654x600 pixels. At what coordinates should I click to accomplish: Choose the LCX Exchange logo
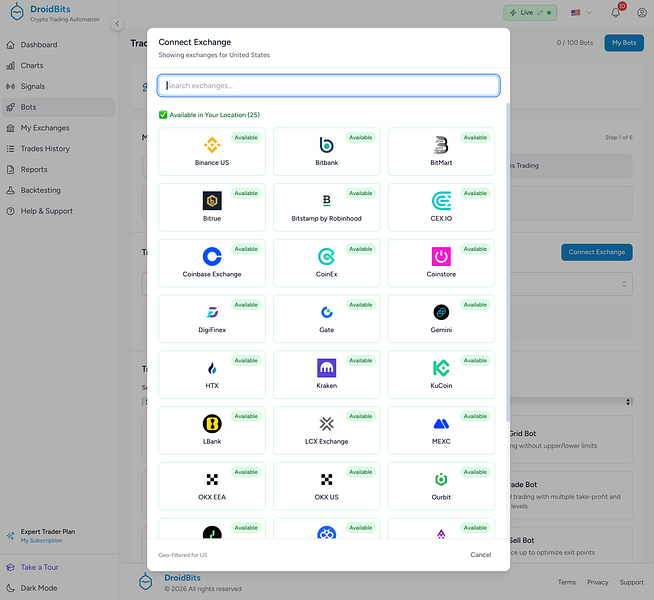(327, 424)
